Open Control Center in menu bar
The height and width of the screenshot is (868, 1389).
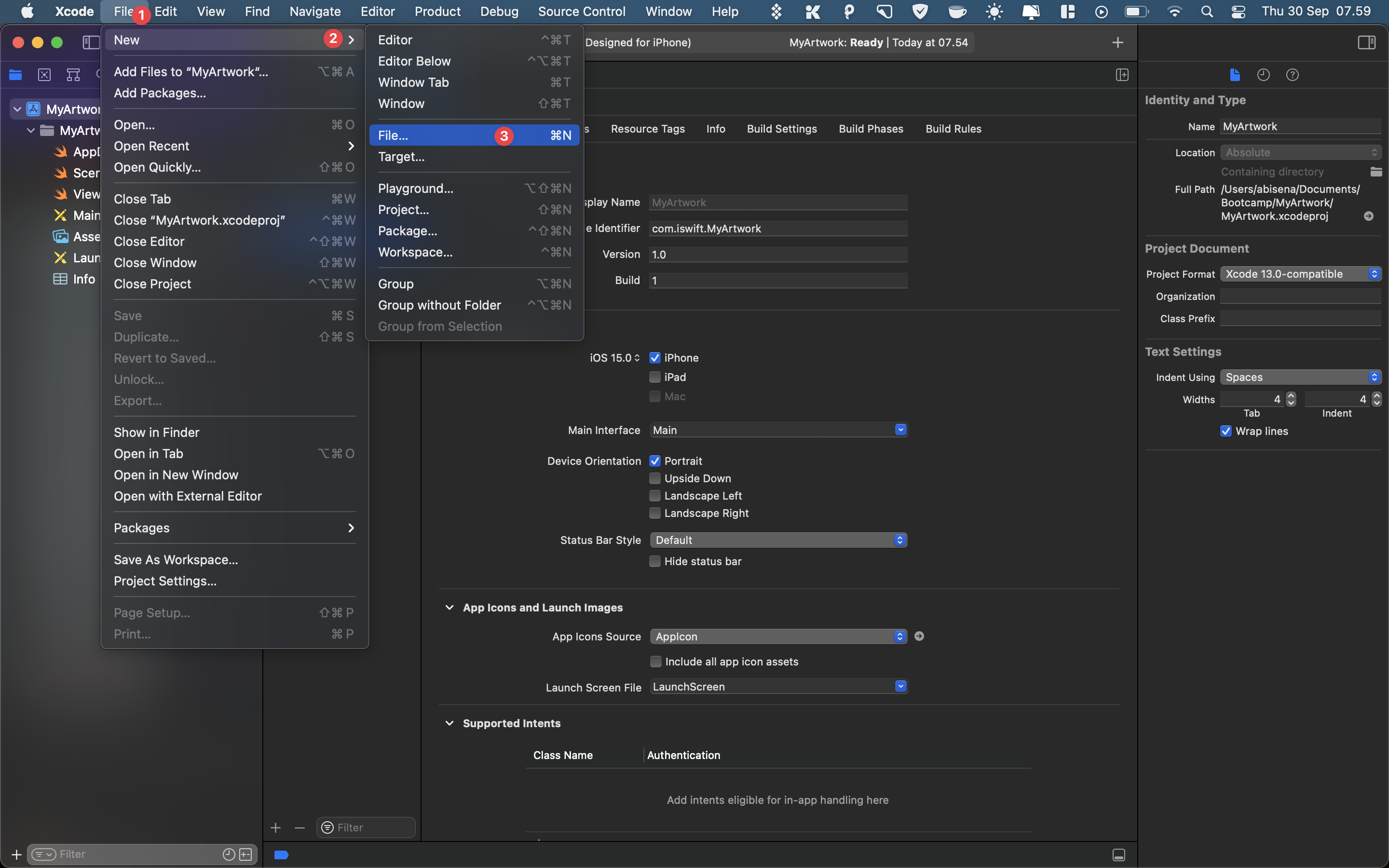point(1238,12)
